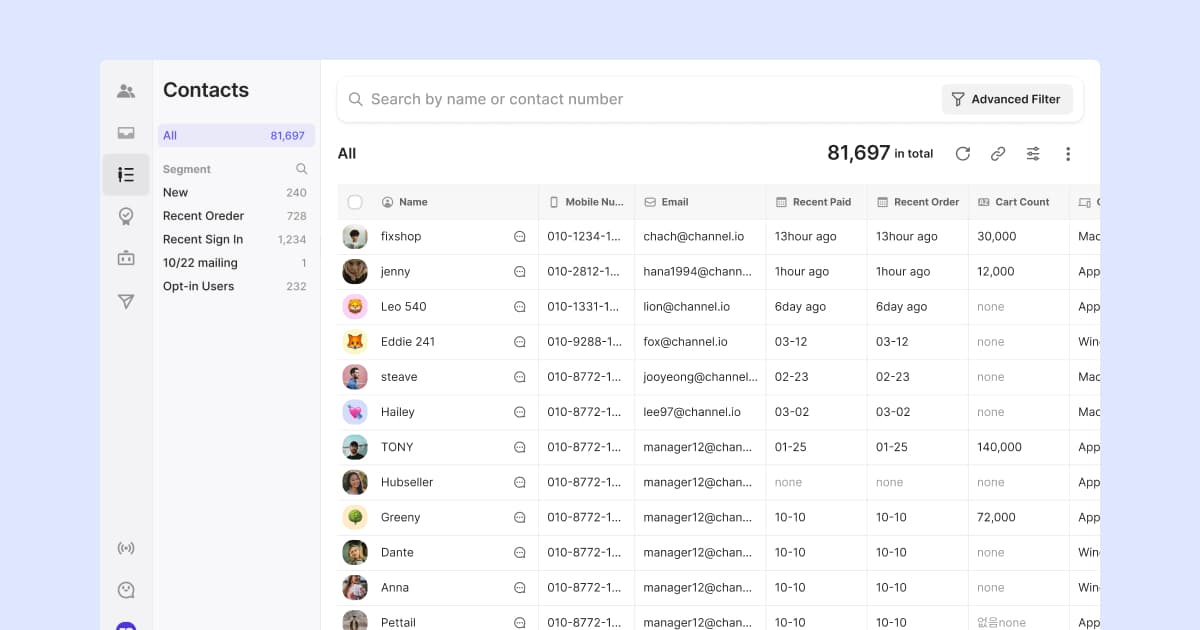Open the Segment search magnifier

tap(302, 169)
